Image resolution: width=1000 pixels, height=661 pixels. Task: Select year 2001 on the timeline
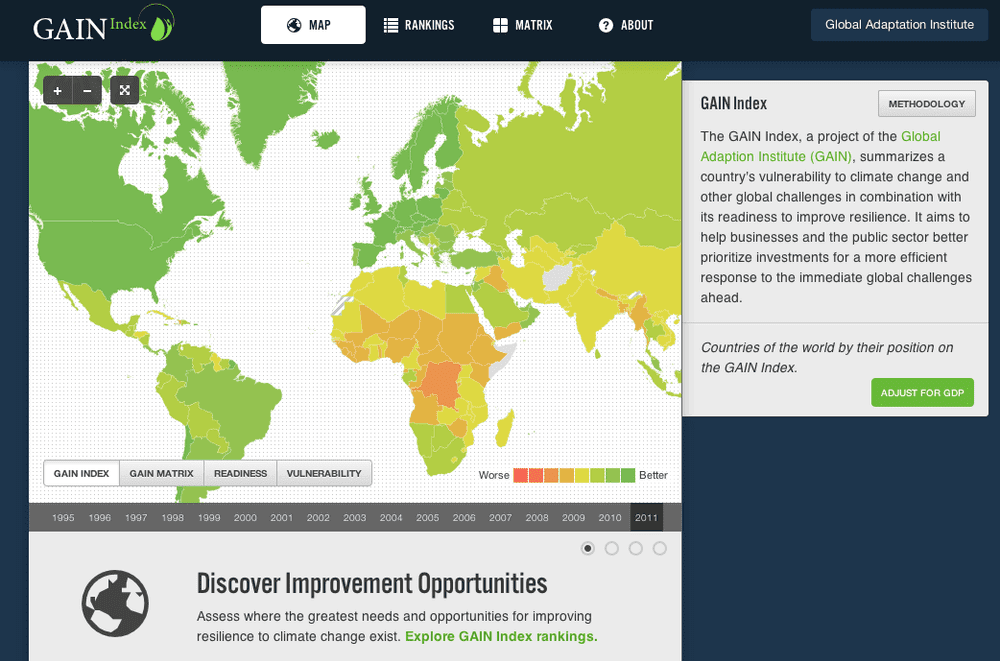click(281, 517)
